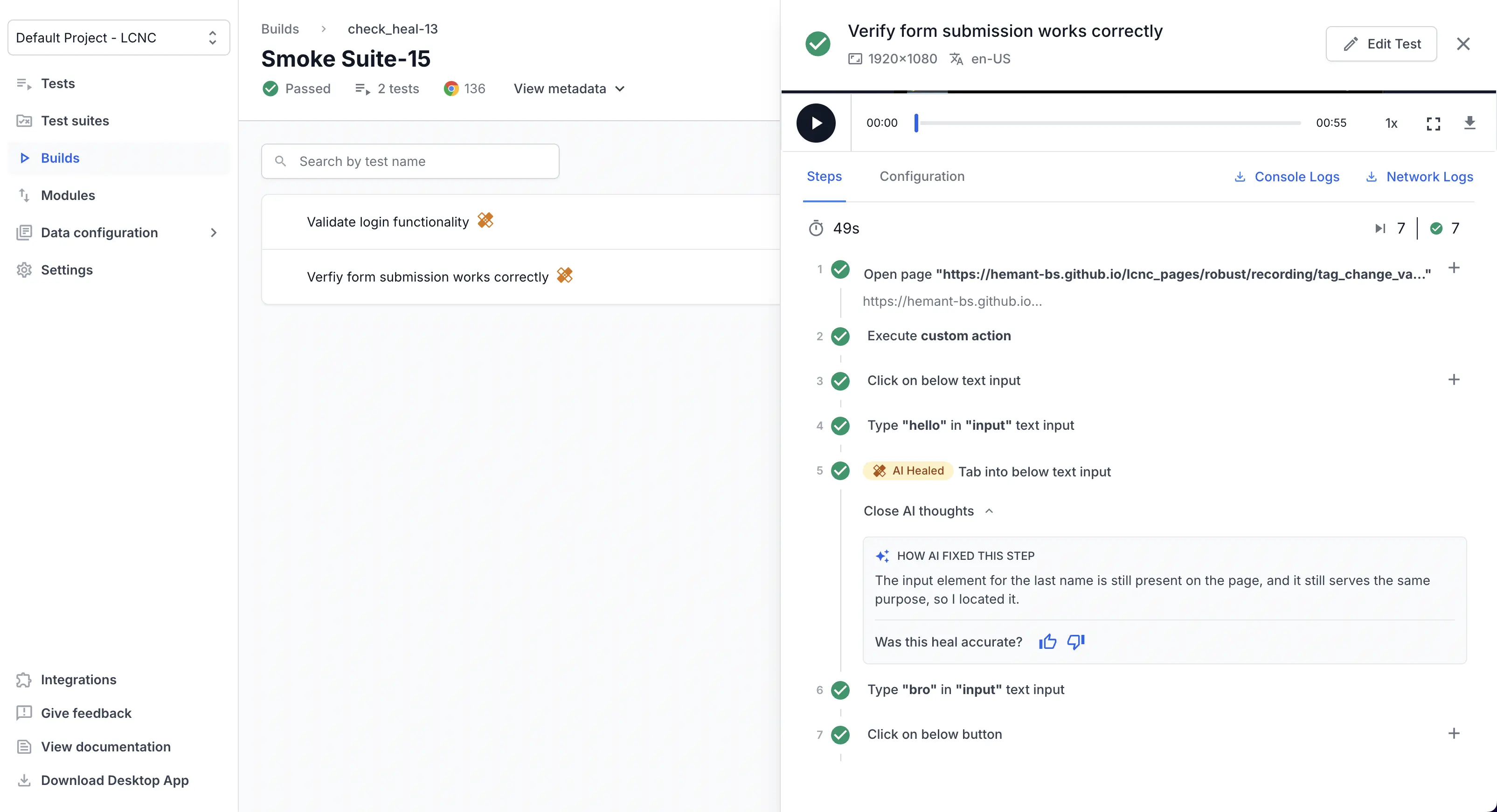This screenshot has height=812, width=1497.
Task: Click the 1920×1080 resolution icon
Action: pos(855,59)
